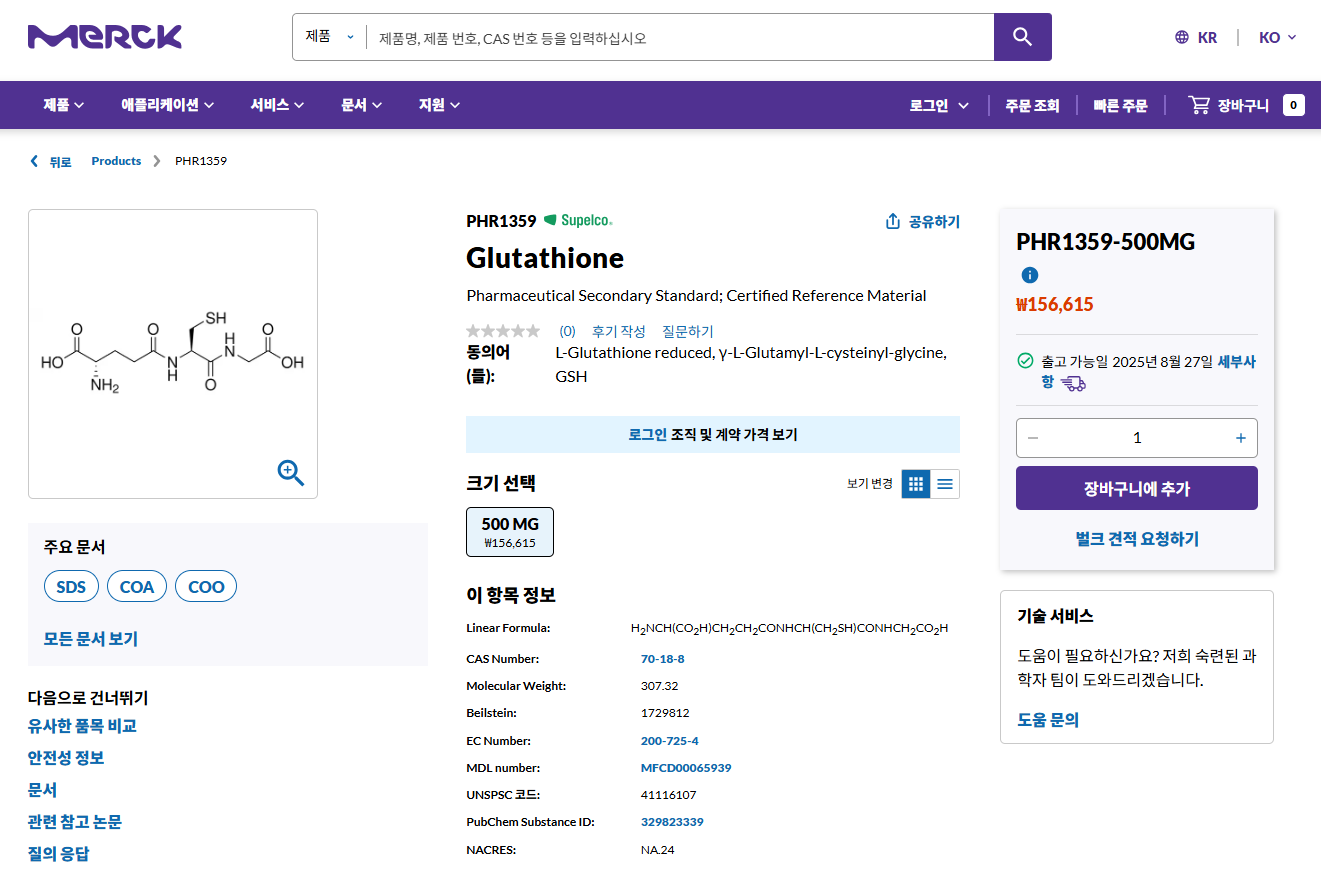1321x875 pixels.
Task: Expand the 지원 navigation menu
Action: click(439, 105)
